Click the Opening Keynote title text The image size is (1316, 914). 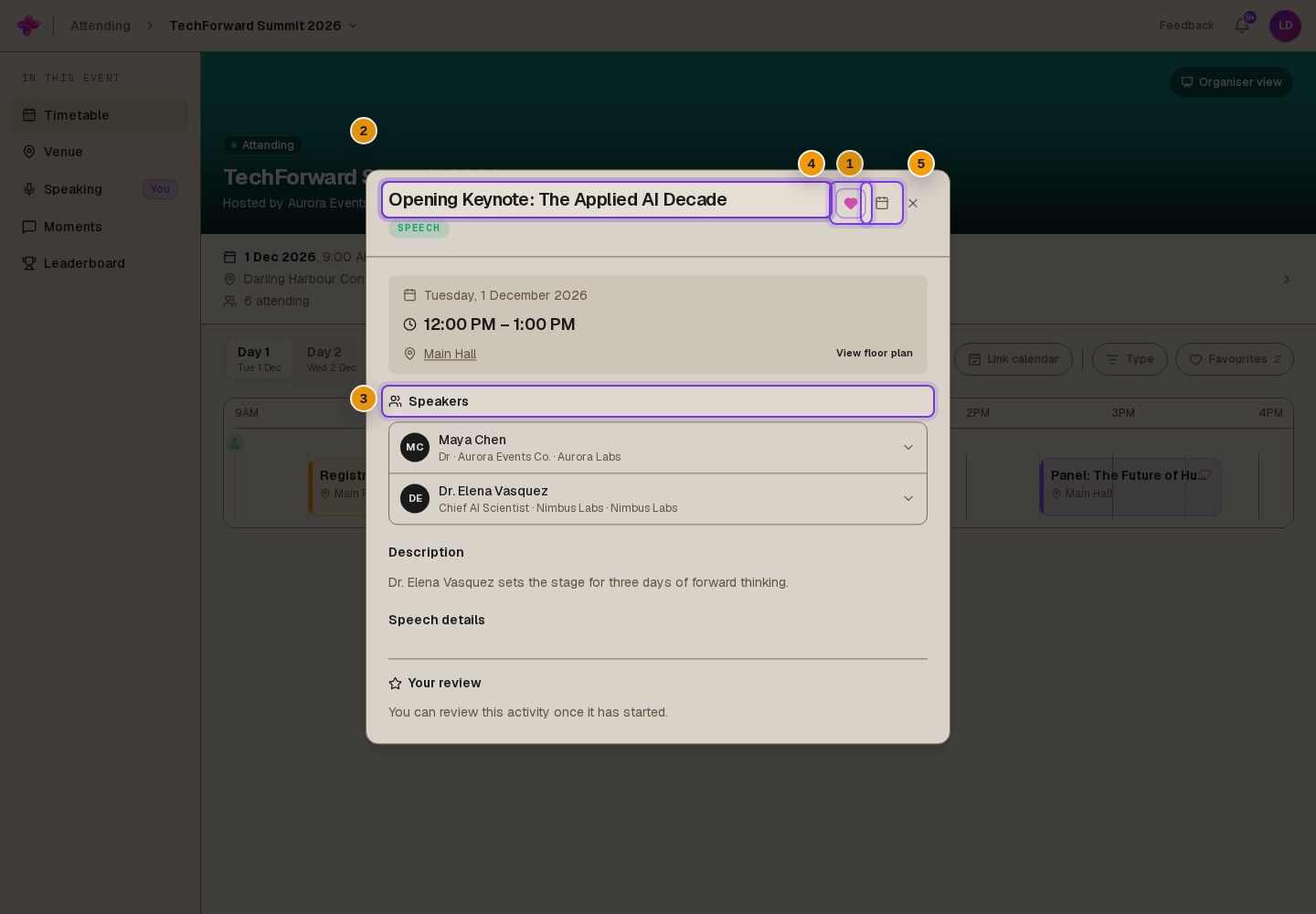coord(557,200)
